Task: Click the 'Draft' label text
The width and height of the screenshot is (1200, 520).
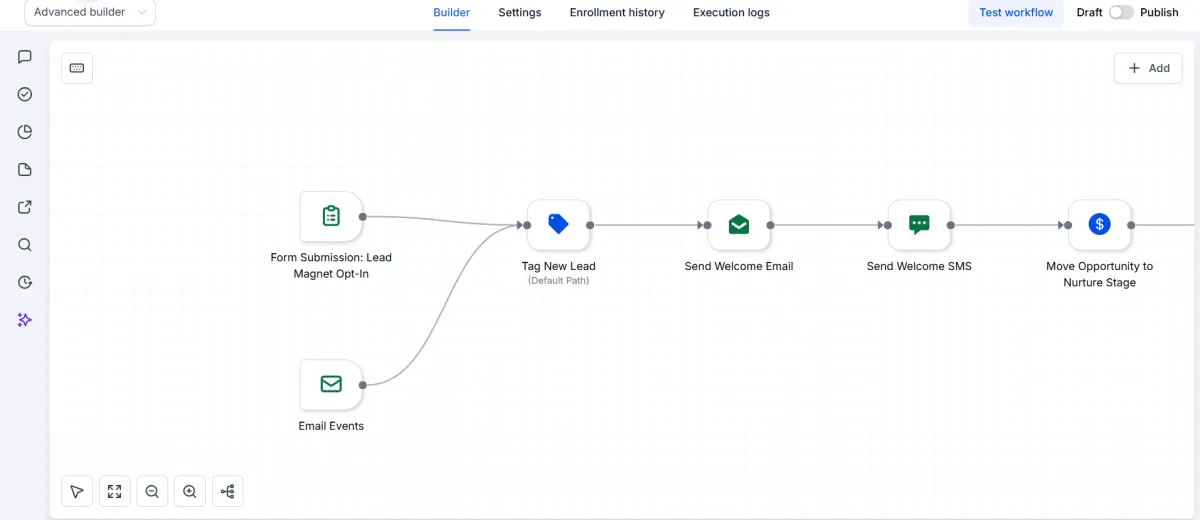Action: coord(1090,13)
